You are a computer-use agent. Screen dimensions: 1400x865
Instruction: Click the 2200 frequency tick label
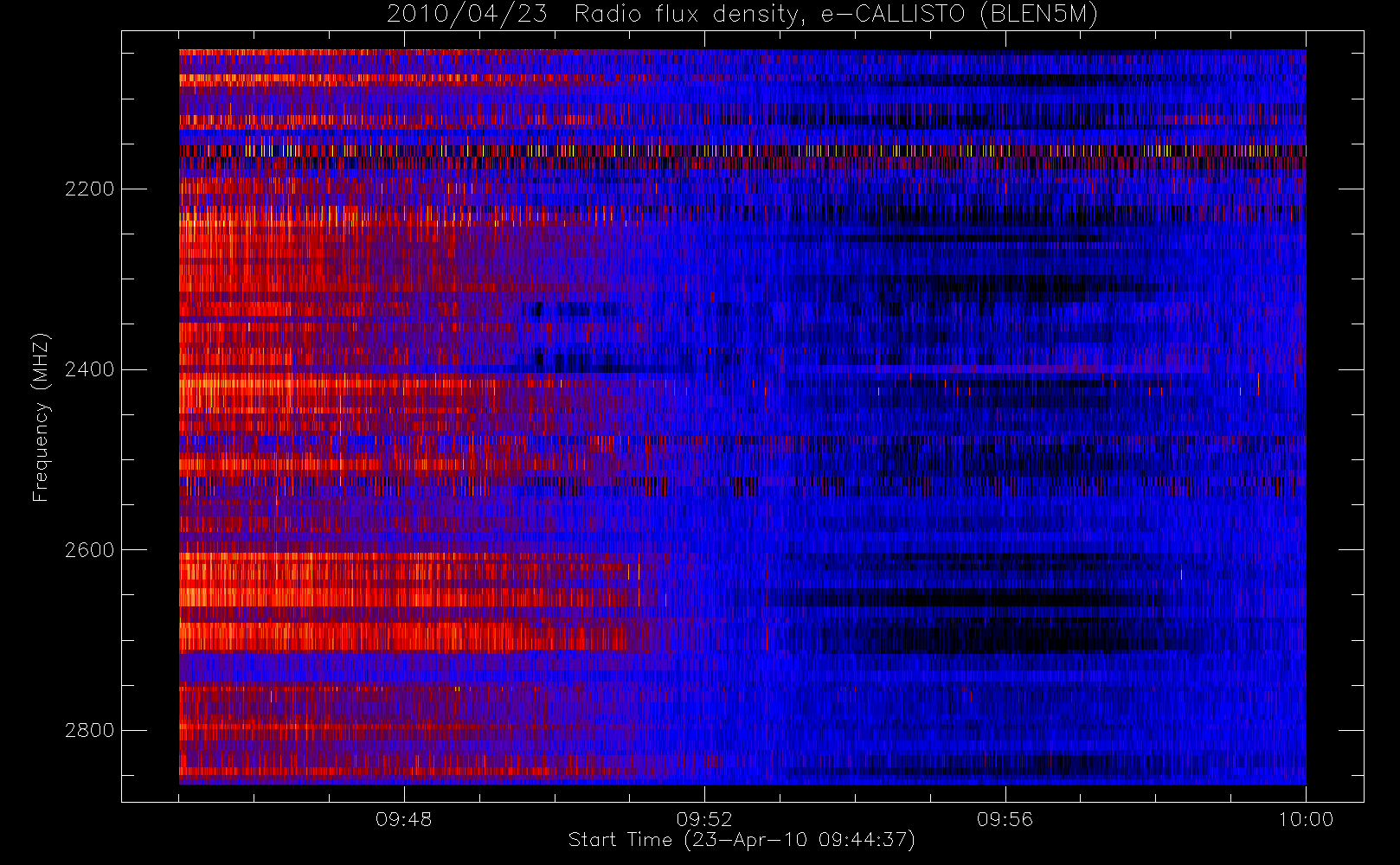[89, 189]
